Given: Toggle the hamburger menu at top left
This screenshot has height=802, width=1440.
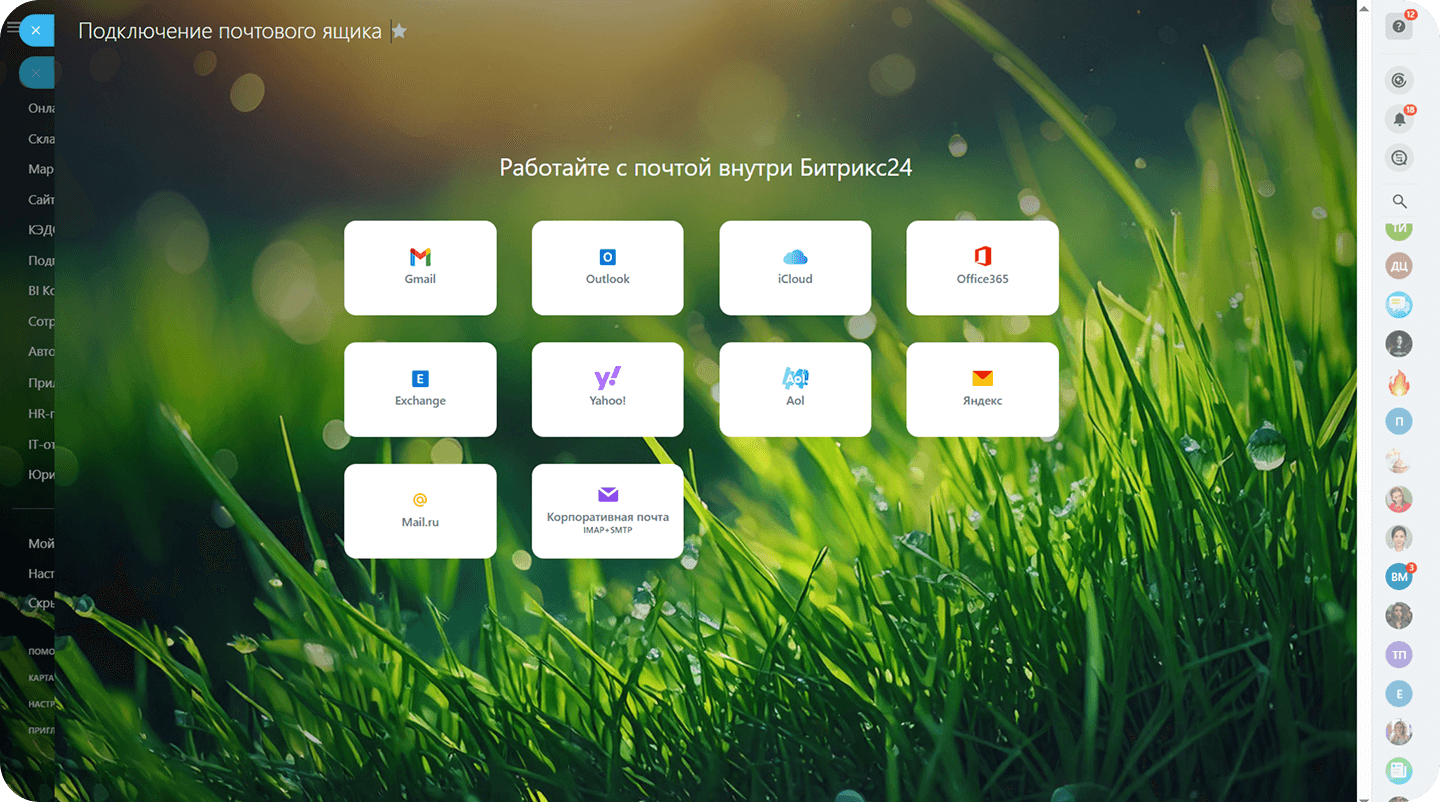Looking at the screenshot, I should click(x=12, y=28).
